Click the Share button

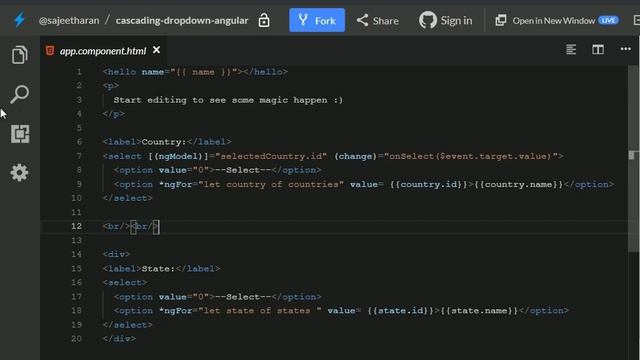coord(378,20)
